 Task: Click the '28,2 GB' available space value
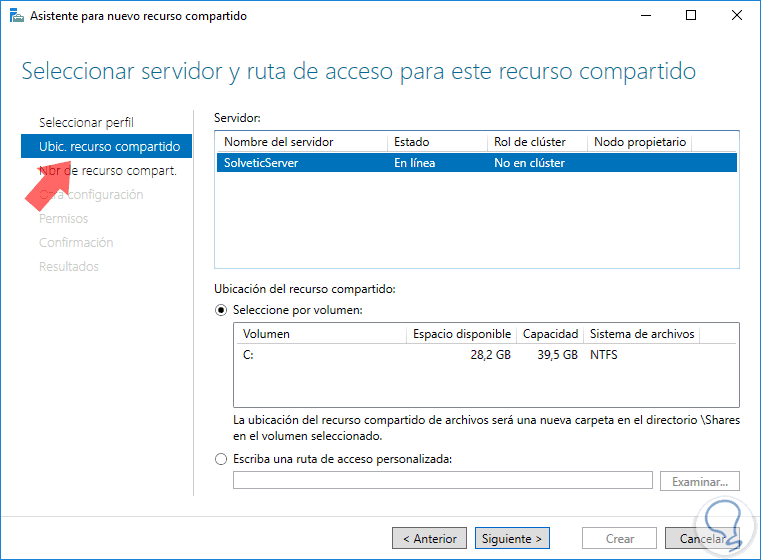490,355
